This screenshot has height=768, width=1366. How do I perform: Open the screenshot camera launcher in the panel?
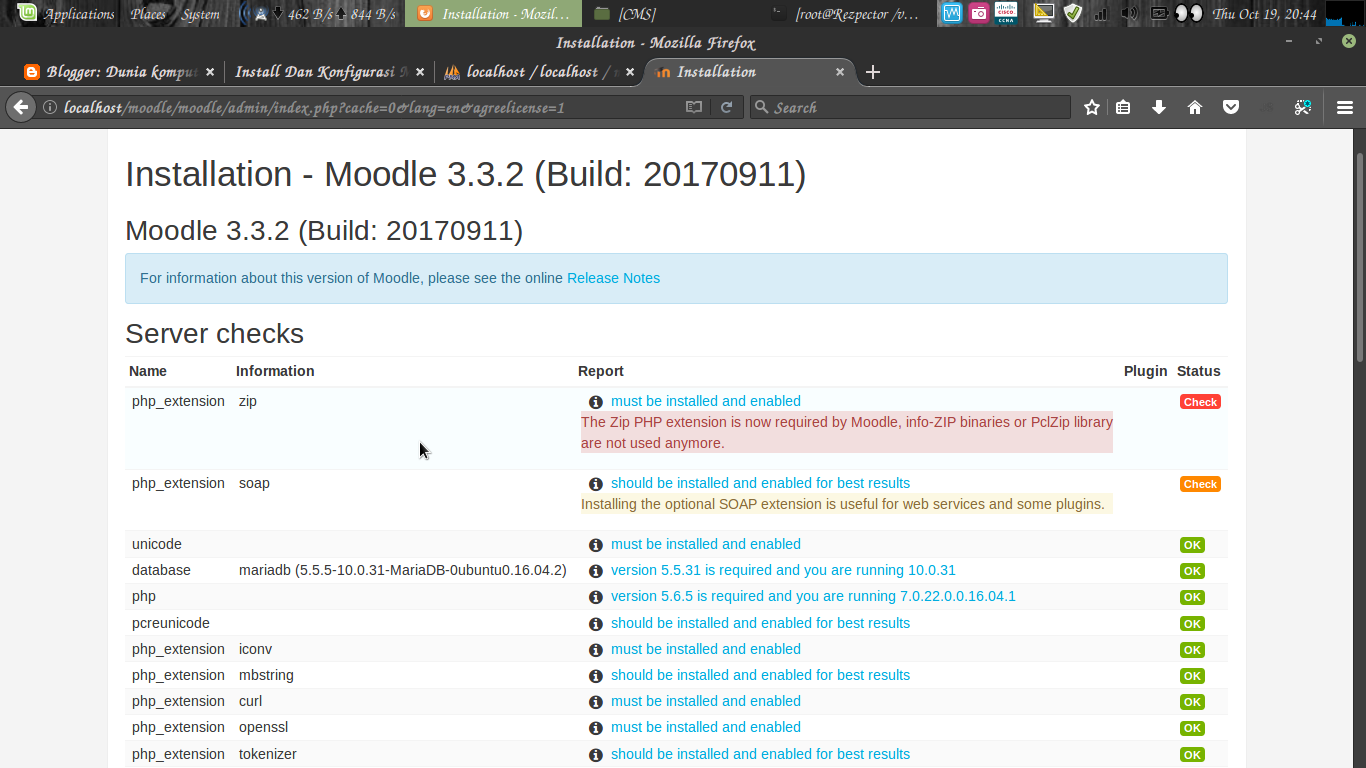pyautogui.click(x=979, y=13)
